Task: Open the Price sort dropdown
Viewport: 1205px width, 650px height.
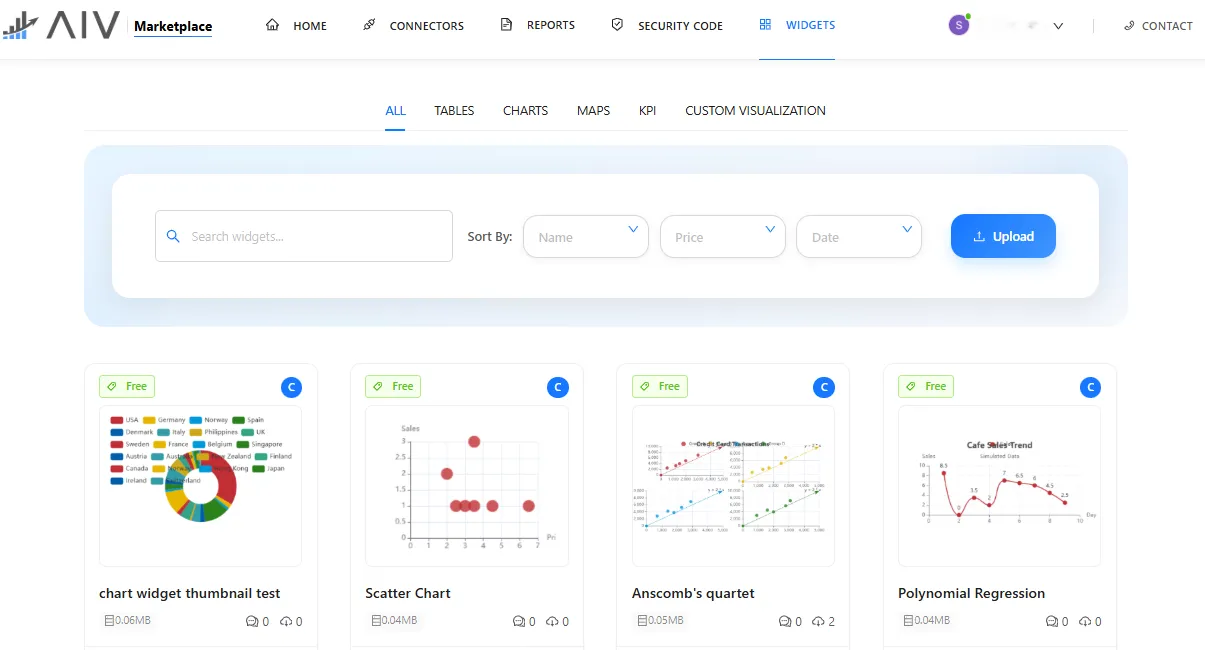Action: pos(722,237)
